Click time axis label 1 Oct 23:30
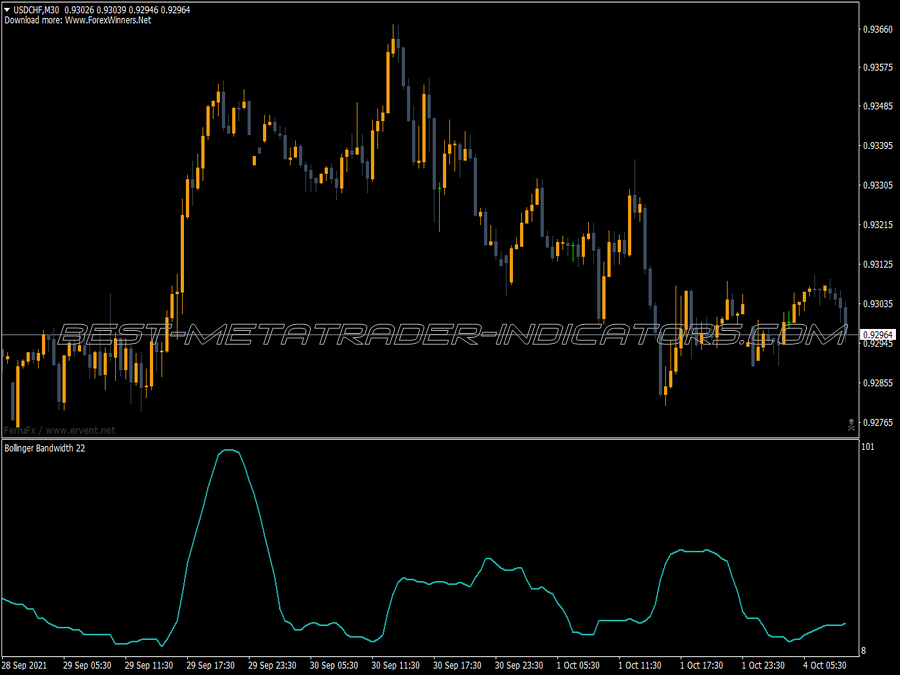This screenshot has width=900, height=675. [763, 665]
